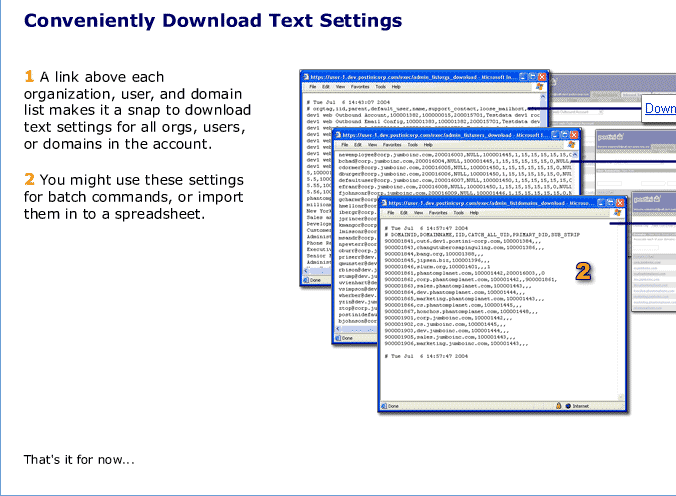Maximize the domains download window

[x=610, y=203]
